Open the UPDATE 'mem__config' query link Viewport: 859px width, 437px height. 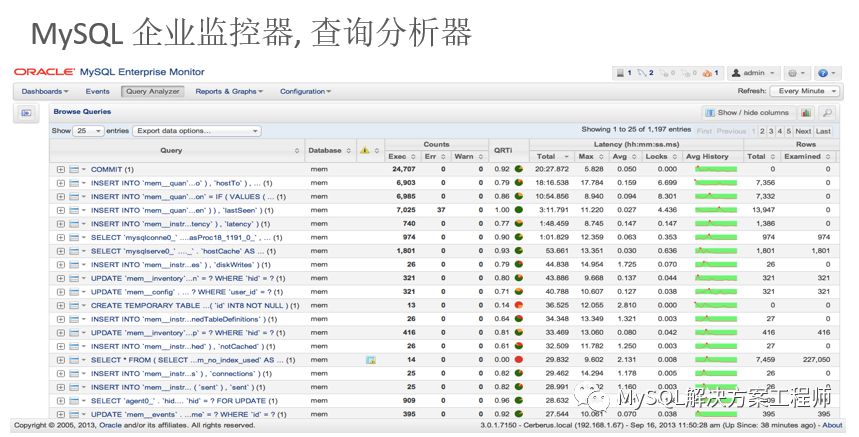point(187,292)
